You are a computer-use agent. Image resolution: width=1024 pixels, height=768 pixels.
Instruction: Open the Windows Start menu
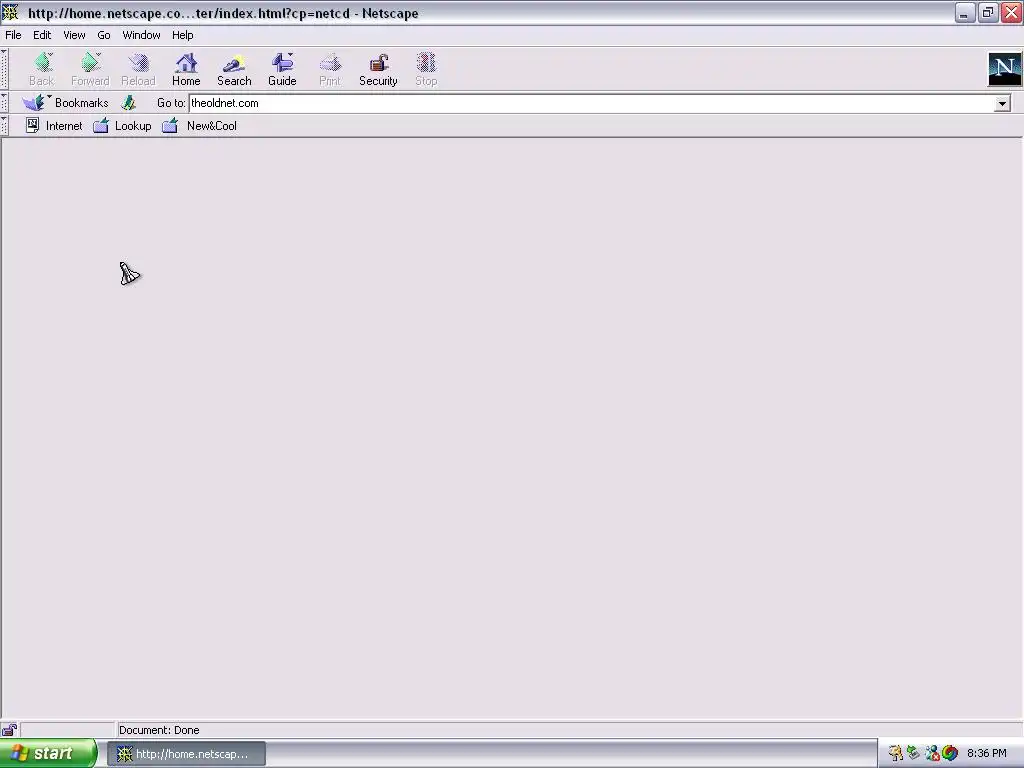47,754
